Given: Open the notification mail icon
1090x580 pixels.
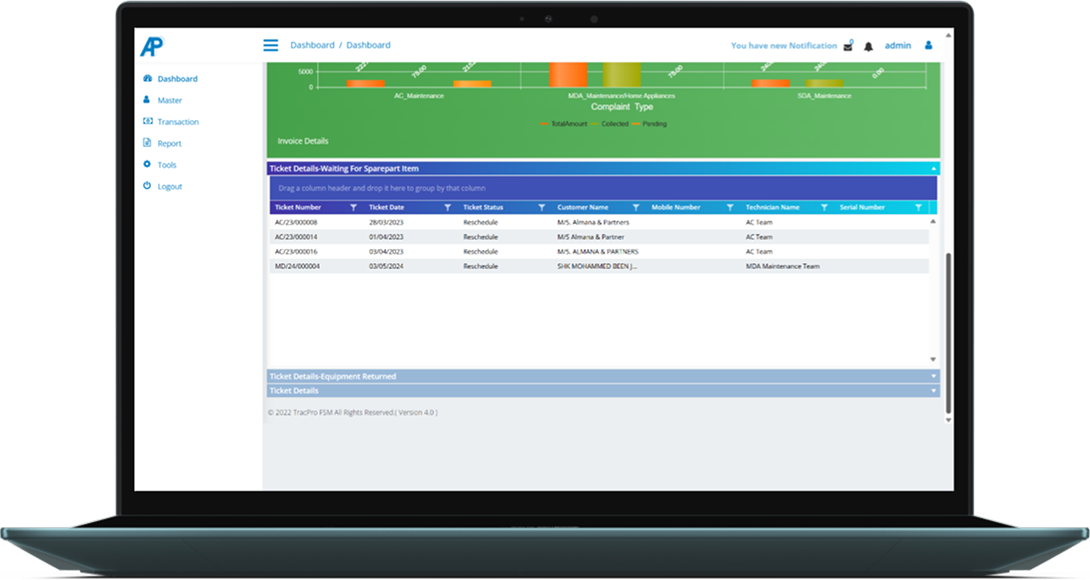Looking at the screenshot, I should (848, 46).
